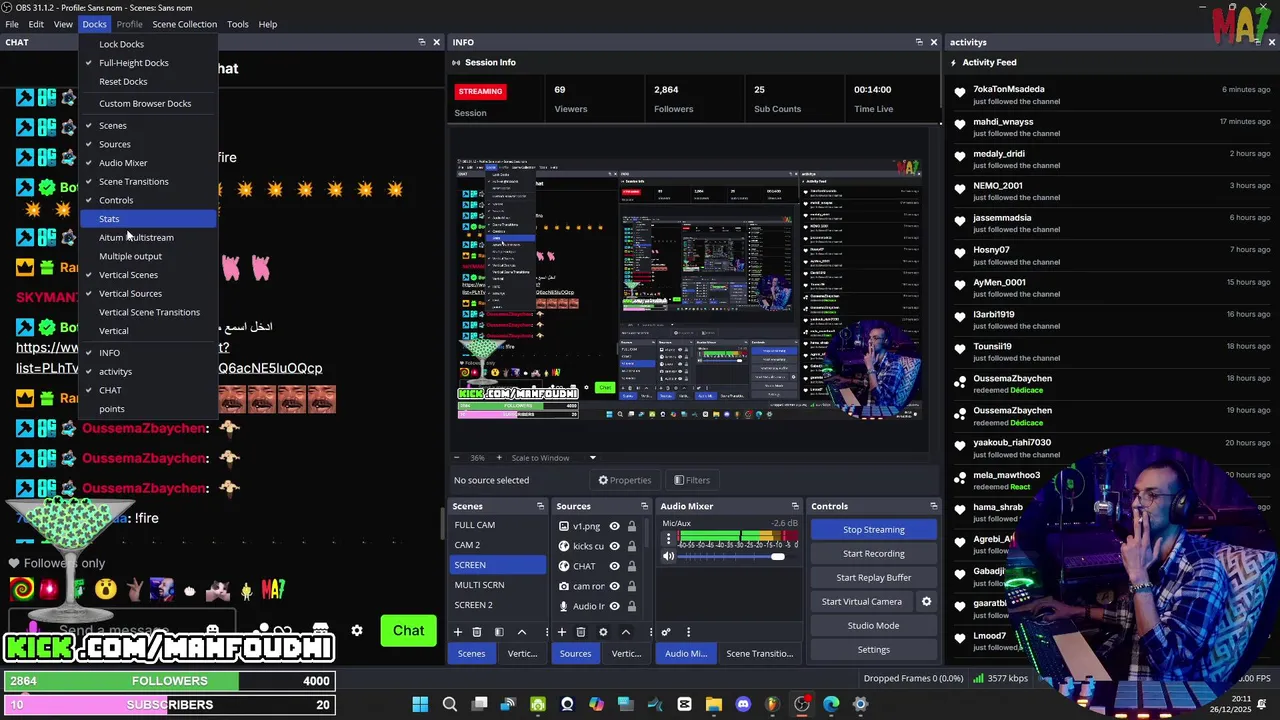Image resolution: width=1280 pixels, height=720 pixels.
Task: Hide v1.png source with eye icon
Action: 614,526
